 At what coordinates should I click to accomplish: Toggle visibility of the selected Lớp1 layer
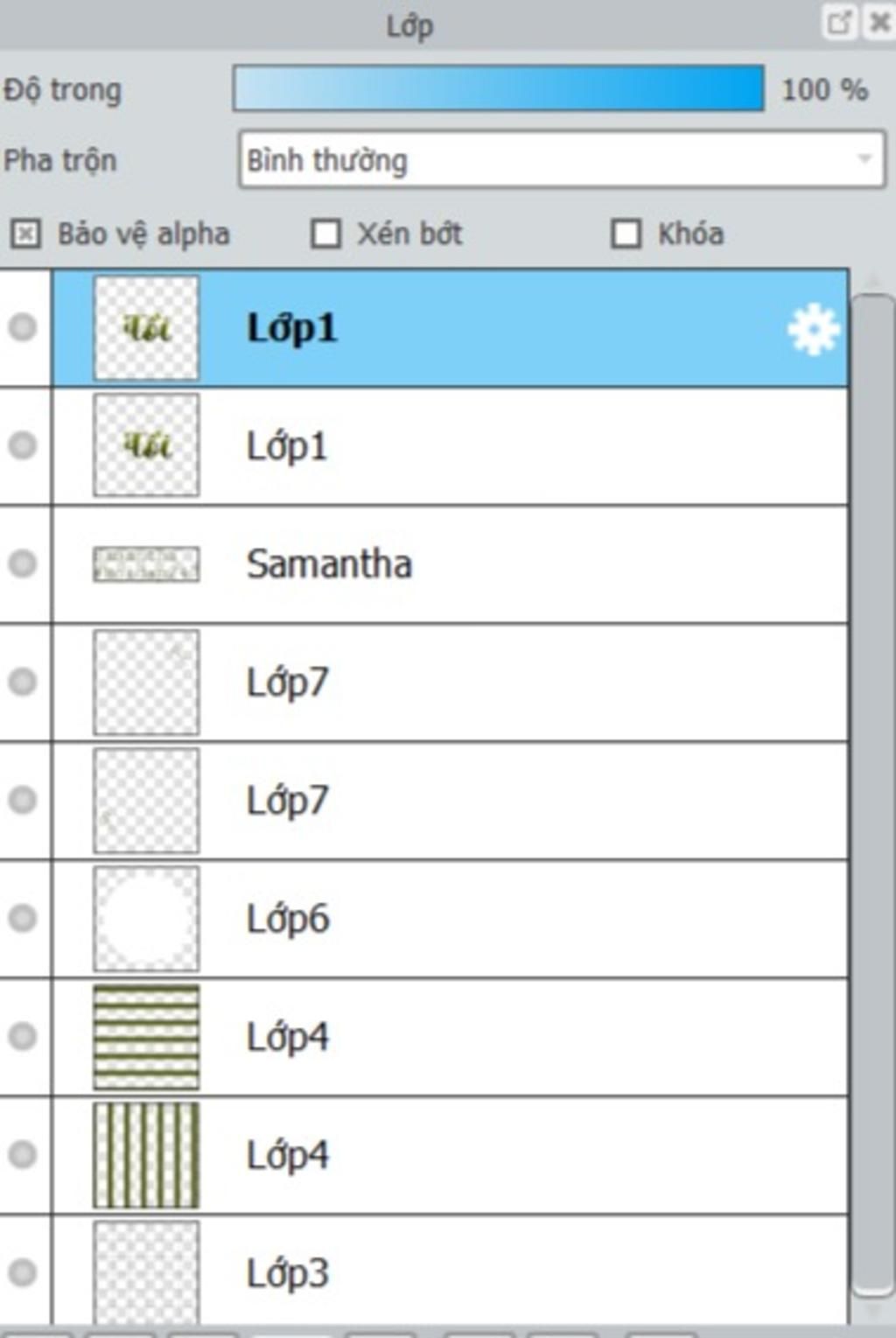[23, 328]
